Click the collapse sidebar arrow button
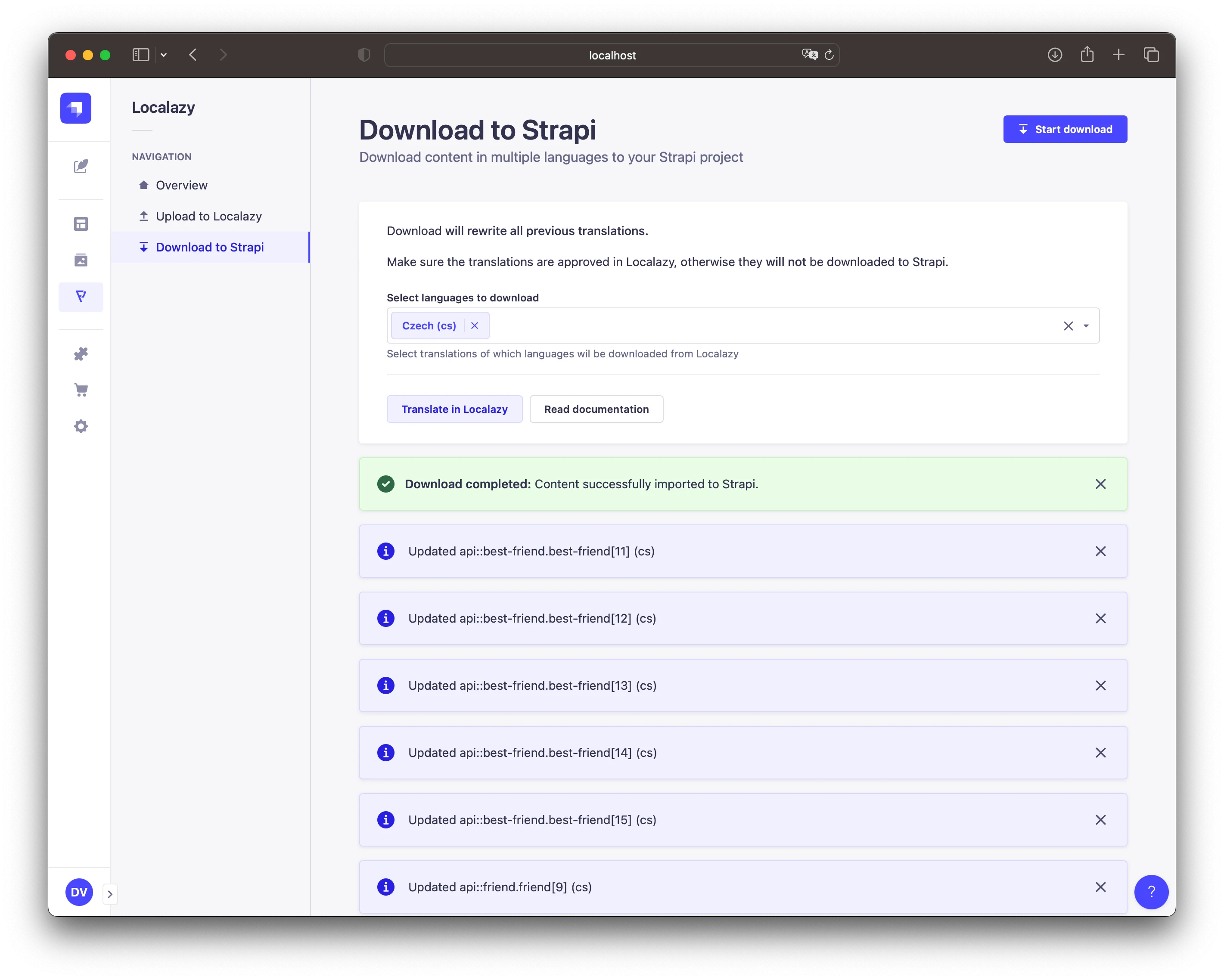 (x=110, y=892)
